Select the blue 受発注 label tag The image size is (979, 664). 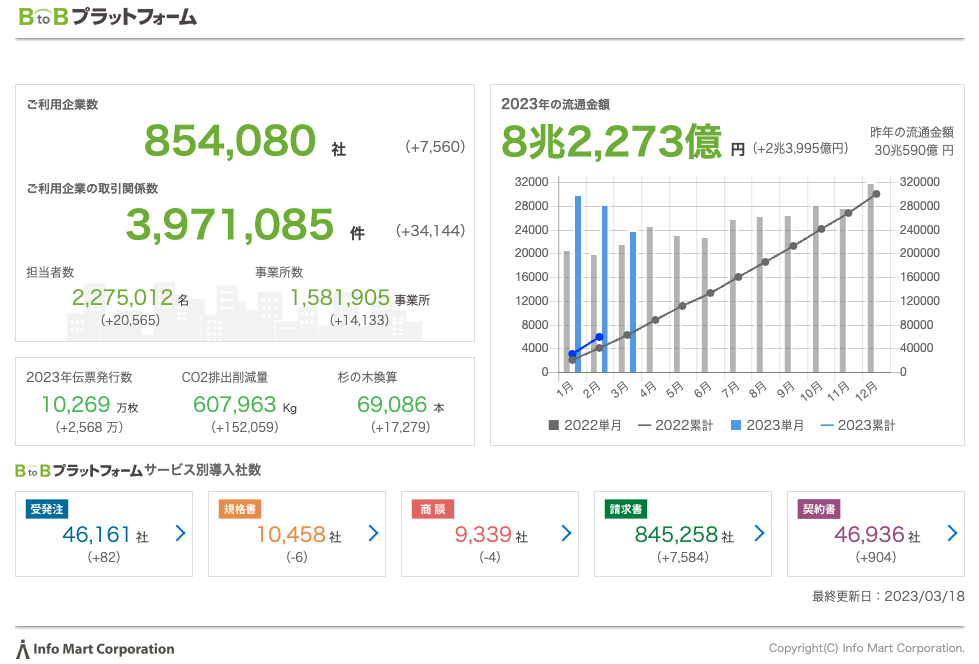click(47, 509)
